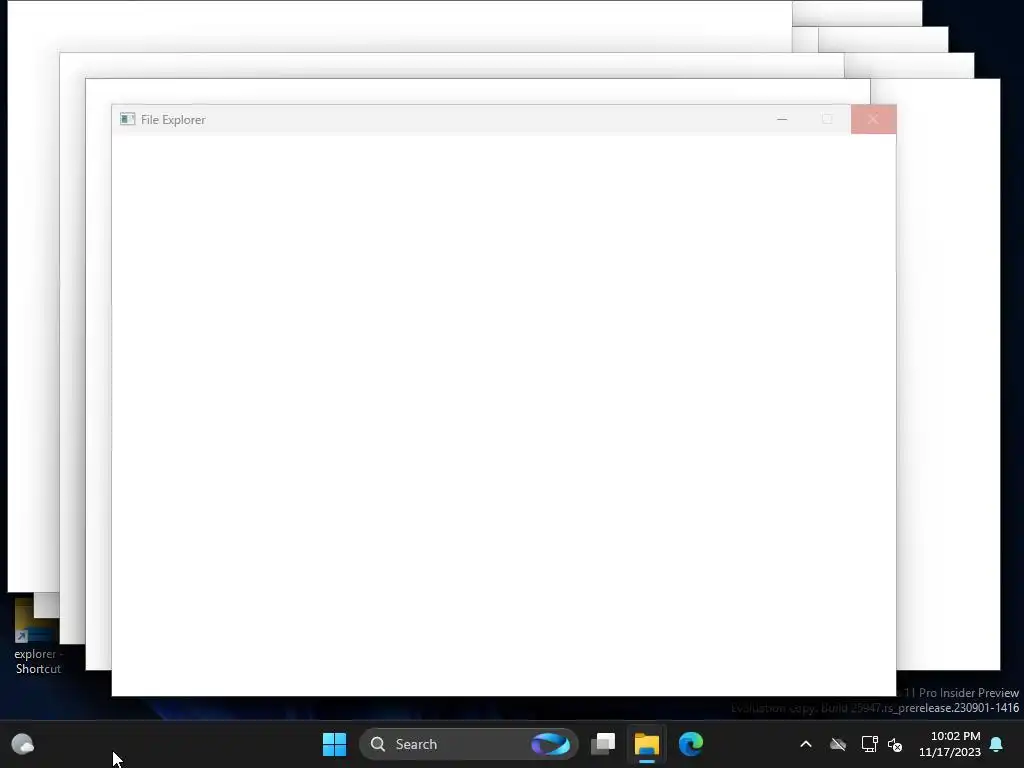
Task: Open the weather widget on the taskbar
Action: [x=23, y=744]
